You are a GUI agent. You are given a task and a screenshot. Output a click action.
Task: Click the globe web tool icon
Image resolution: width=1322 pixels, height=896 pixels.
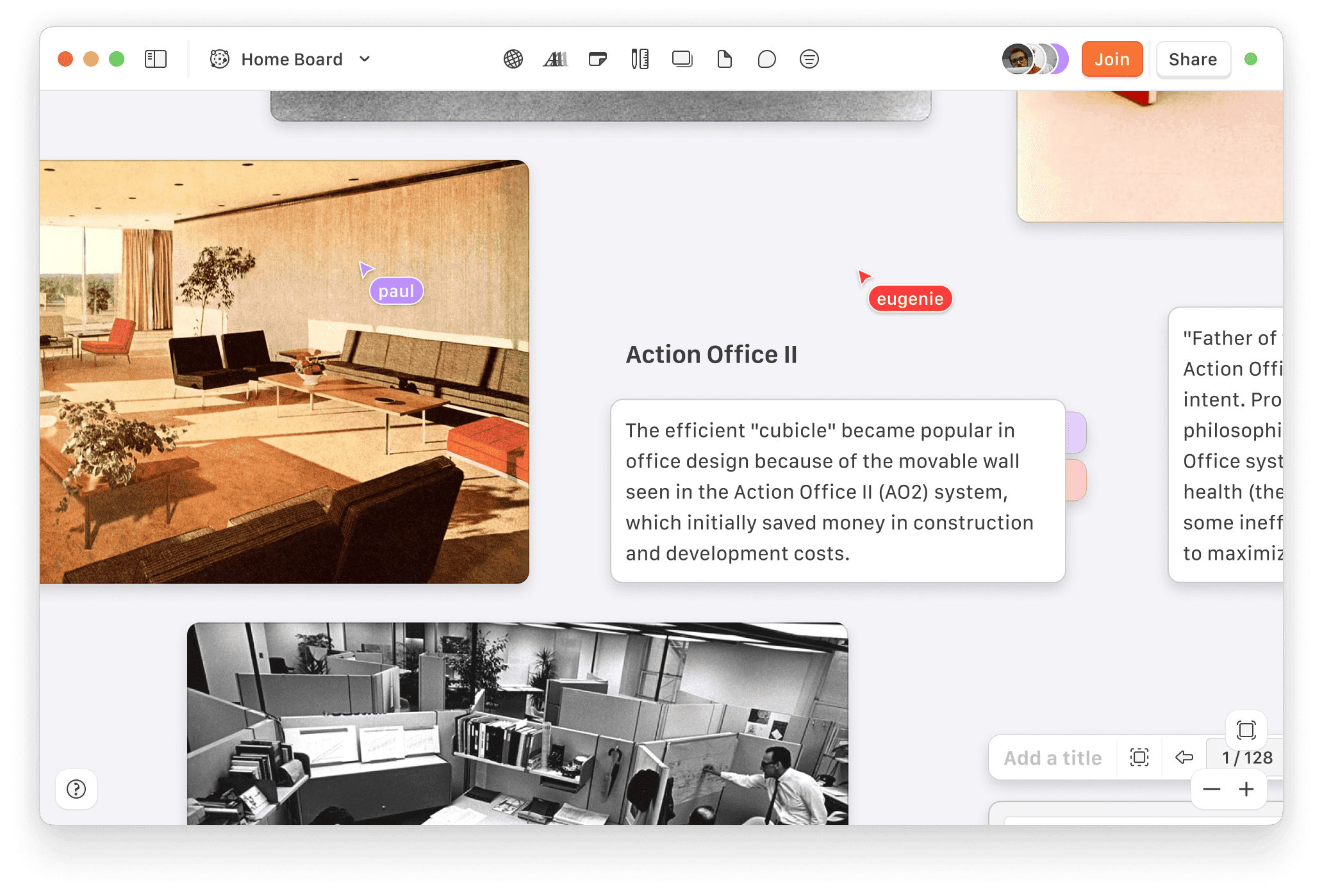point(513,60)
